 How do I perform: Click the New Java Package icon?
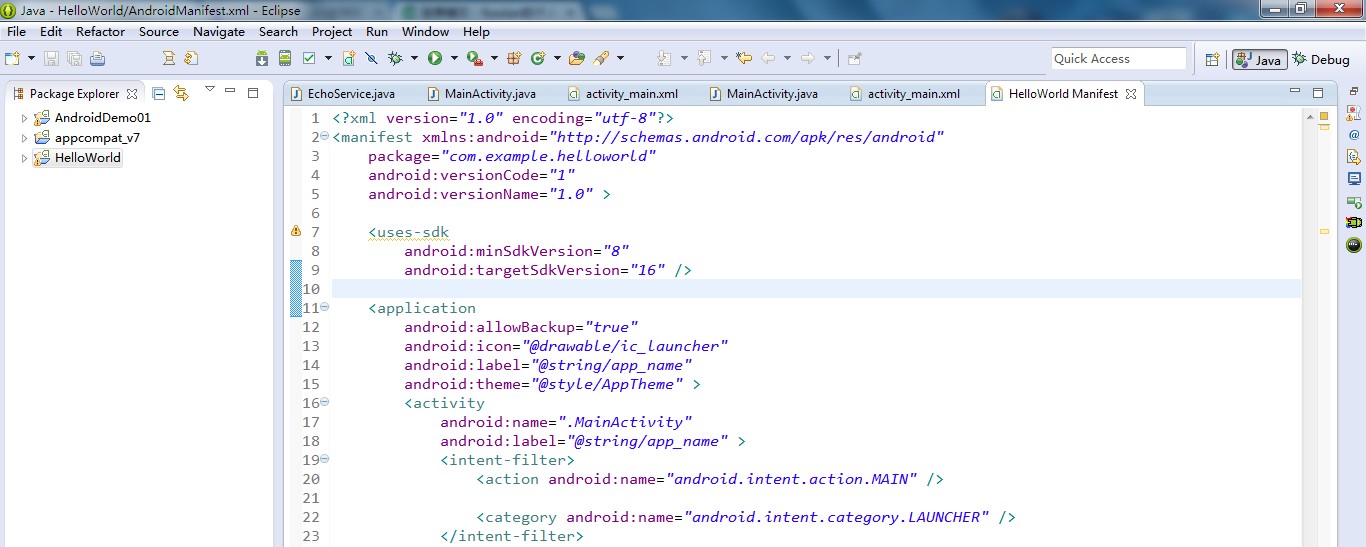(514, 59)
